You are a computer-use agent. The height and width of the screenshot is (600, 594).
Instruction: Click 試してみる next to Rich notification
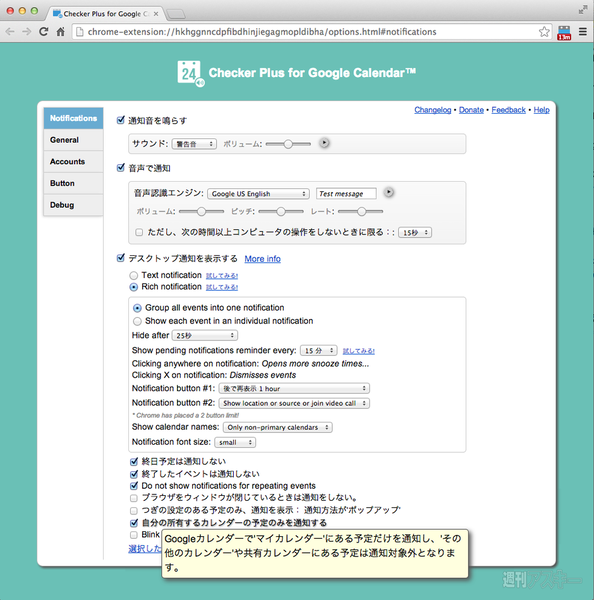[x=222, y=287]
